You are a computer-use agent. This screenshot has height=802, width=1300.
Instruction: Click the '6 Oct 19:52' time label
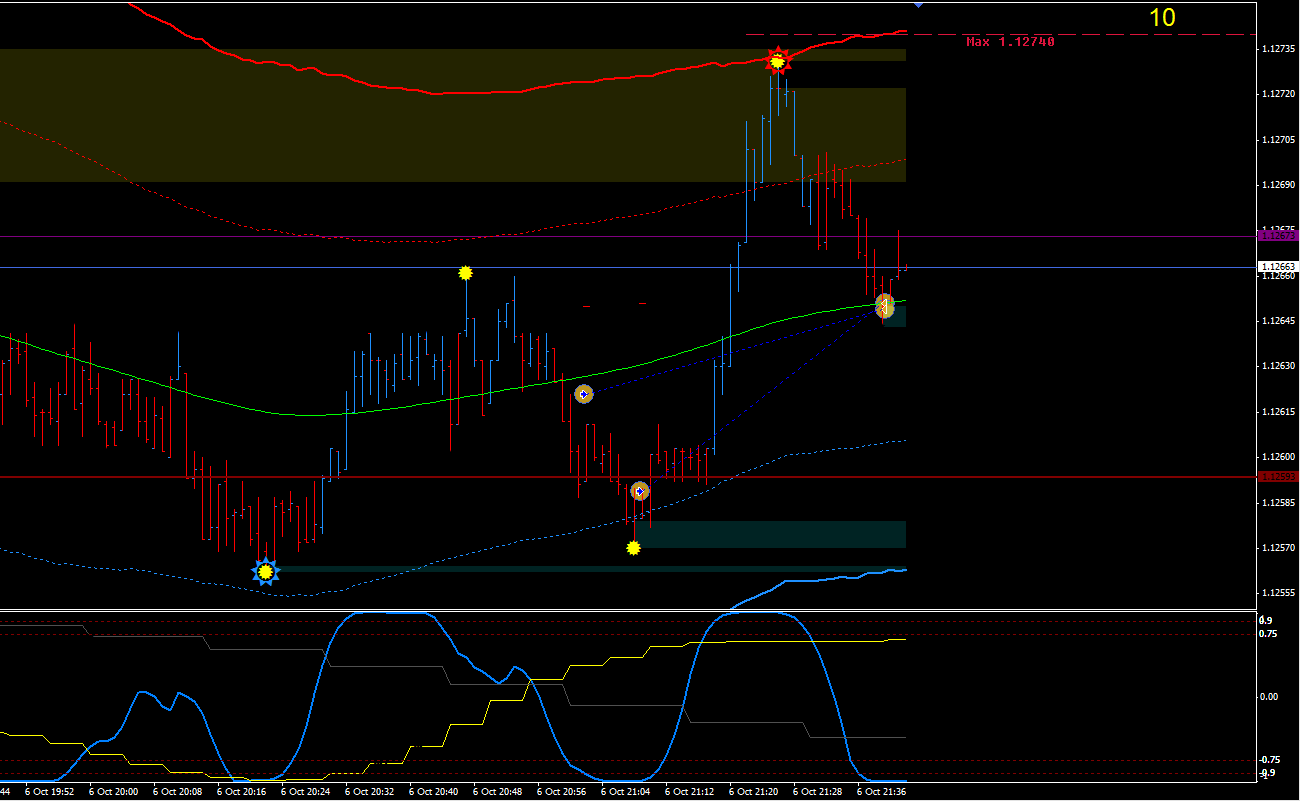pos(49,791)
